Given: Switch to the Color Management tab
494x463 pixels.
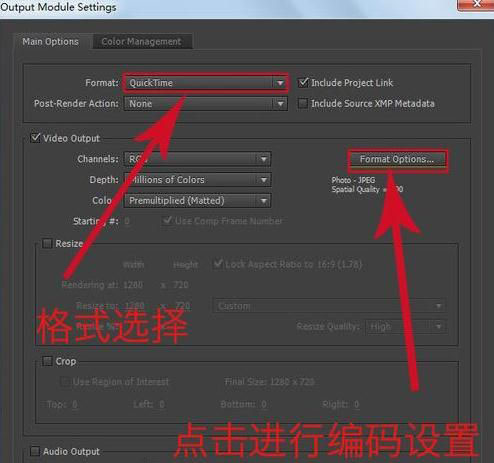Looking at the screenshot, I should tap(142, 42).
